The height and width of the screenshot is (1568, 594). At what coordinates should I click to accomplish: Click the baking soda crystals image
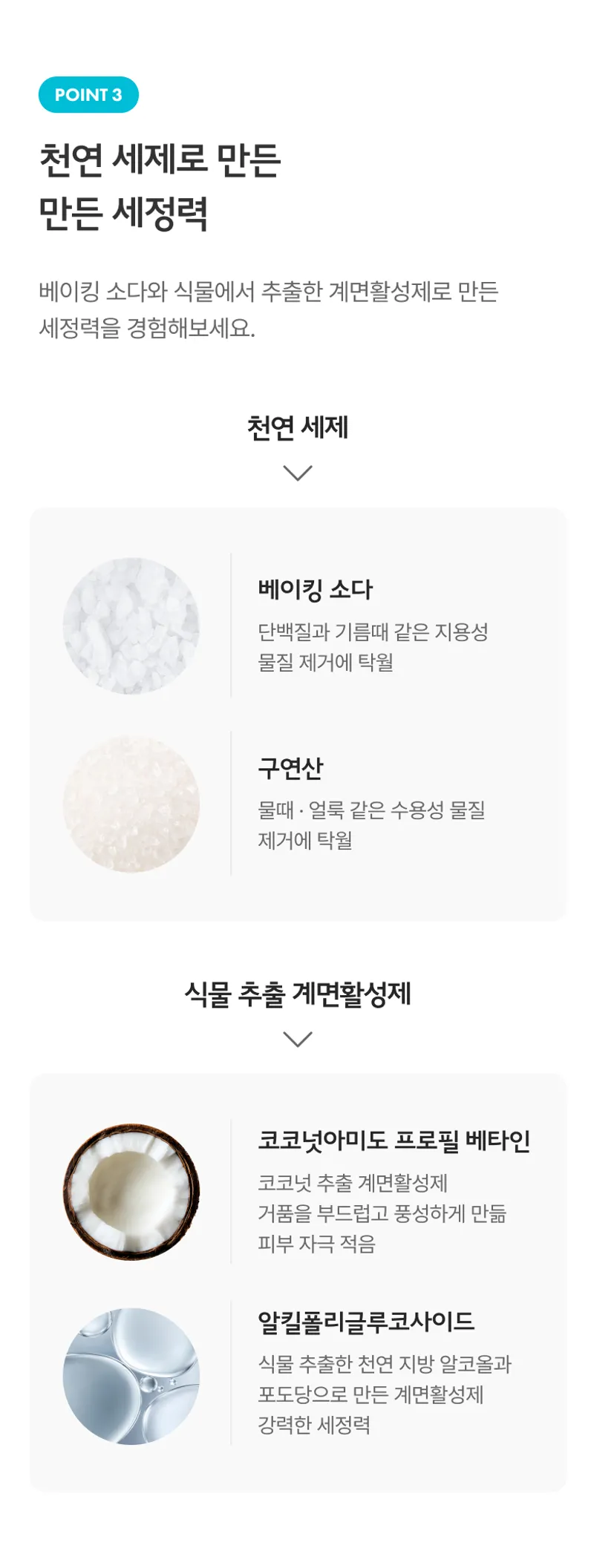coord(131,626)
